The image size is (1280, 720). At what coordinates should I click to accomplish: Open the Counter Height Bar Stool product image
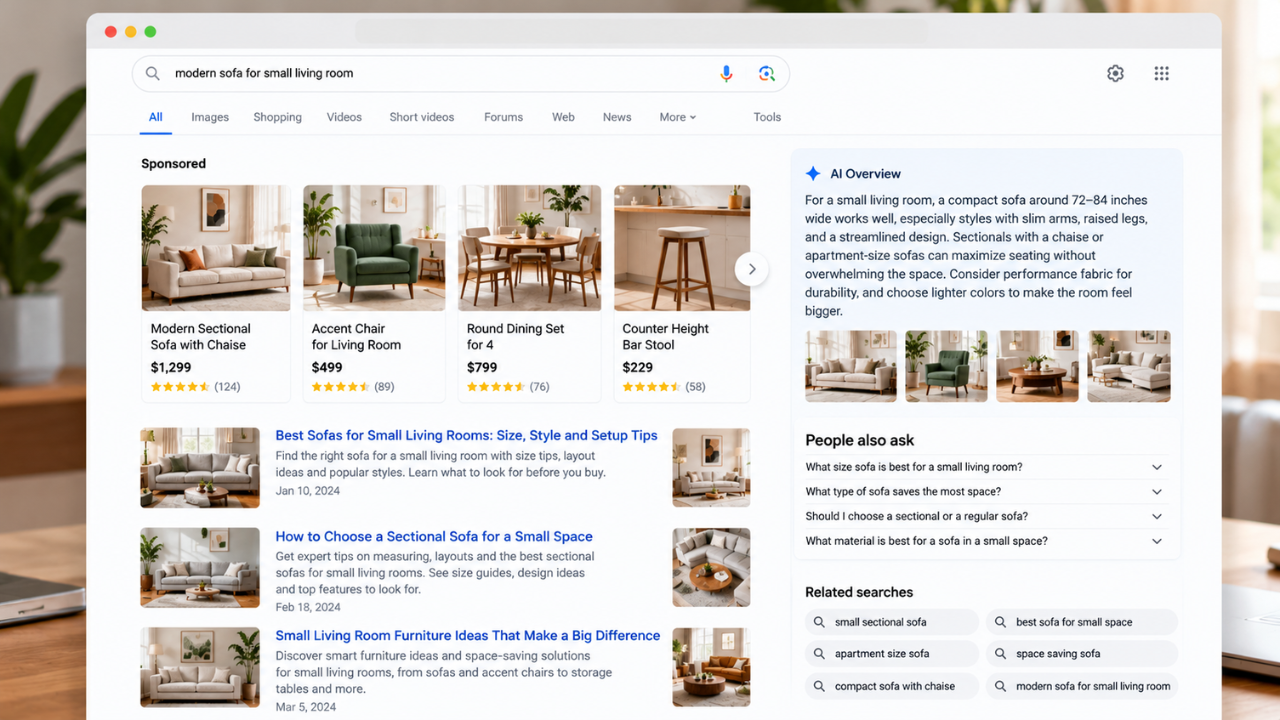682,248
